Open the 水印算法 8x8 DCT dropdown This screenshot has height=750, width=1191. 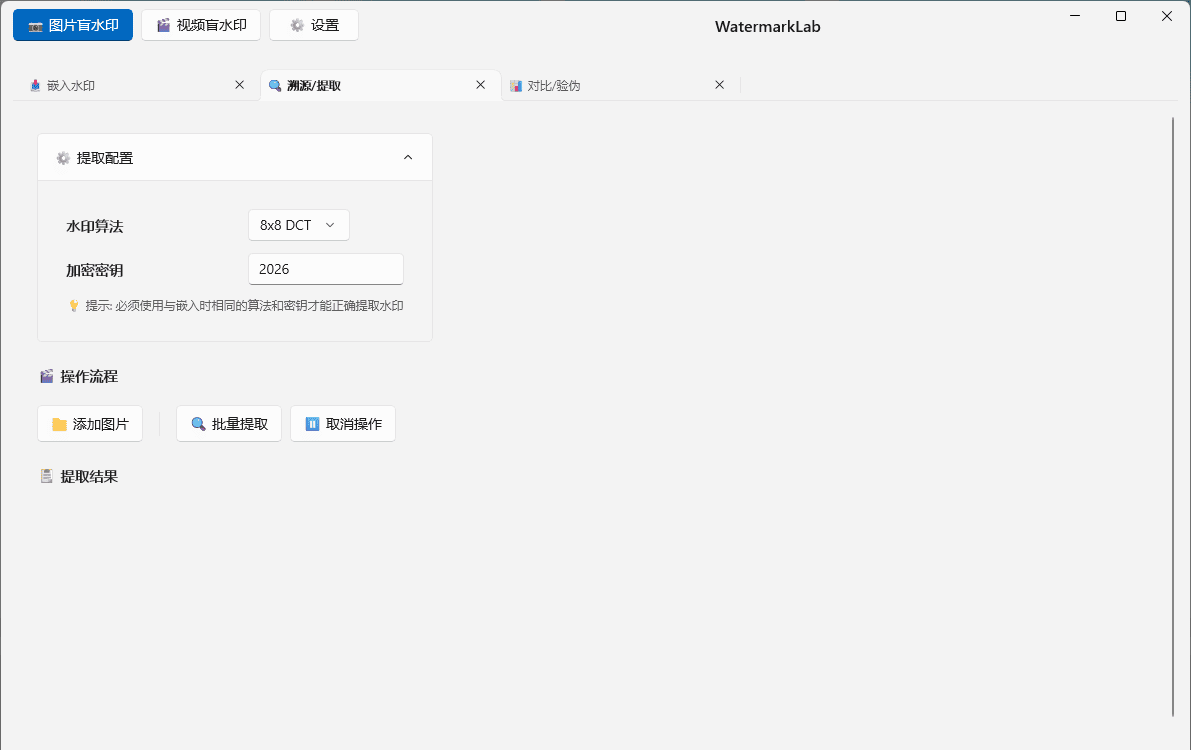tap(298, 225)
